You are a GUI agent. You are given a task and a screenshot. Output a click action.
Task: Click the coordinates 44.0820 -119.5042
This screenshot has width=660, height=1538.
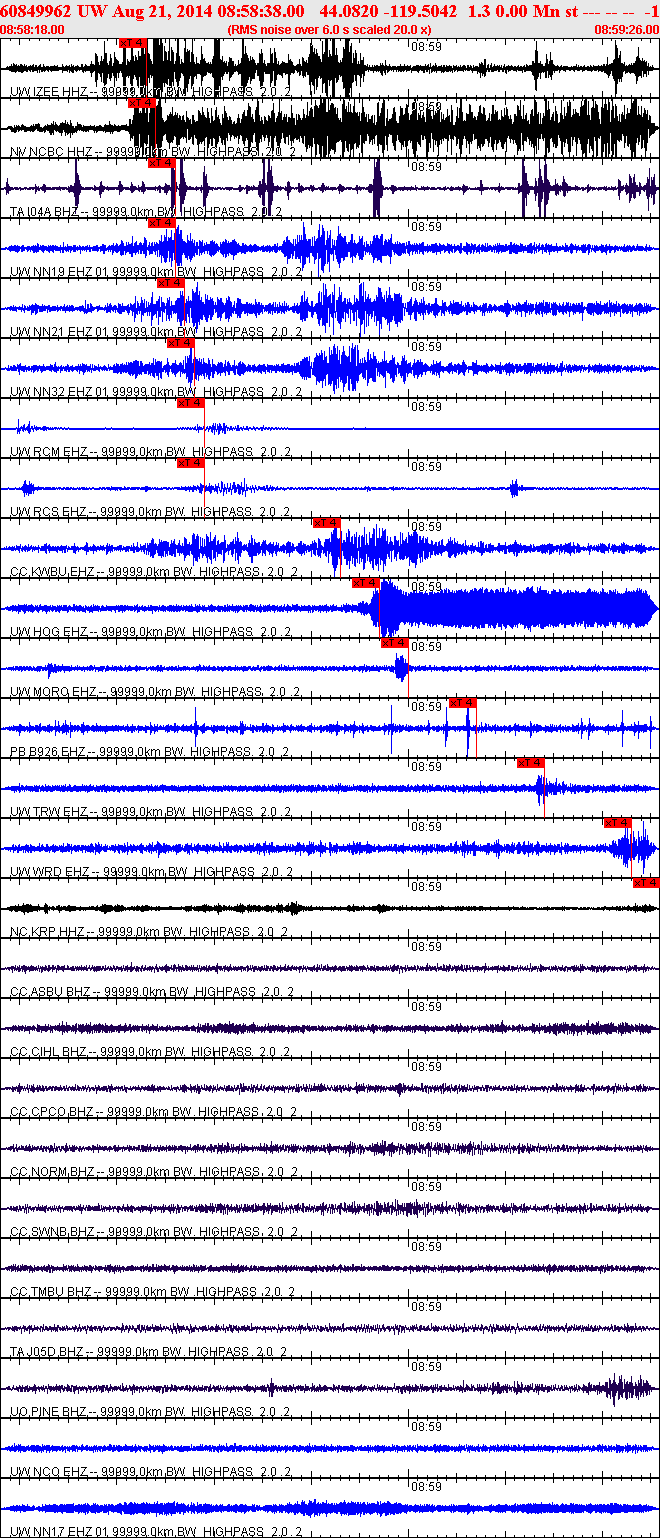[388, 11]
